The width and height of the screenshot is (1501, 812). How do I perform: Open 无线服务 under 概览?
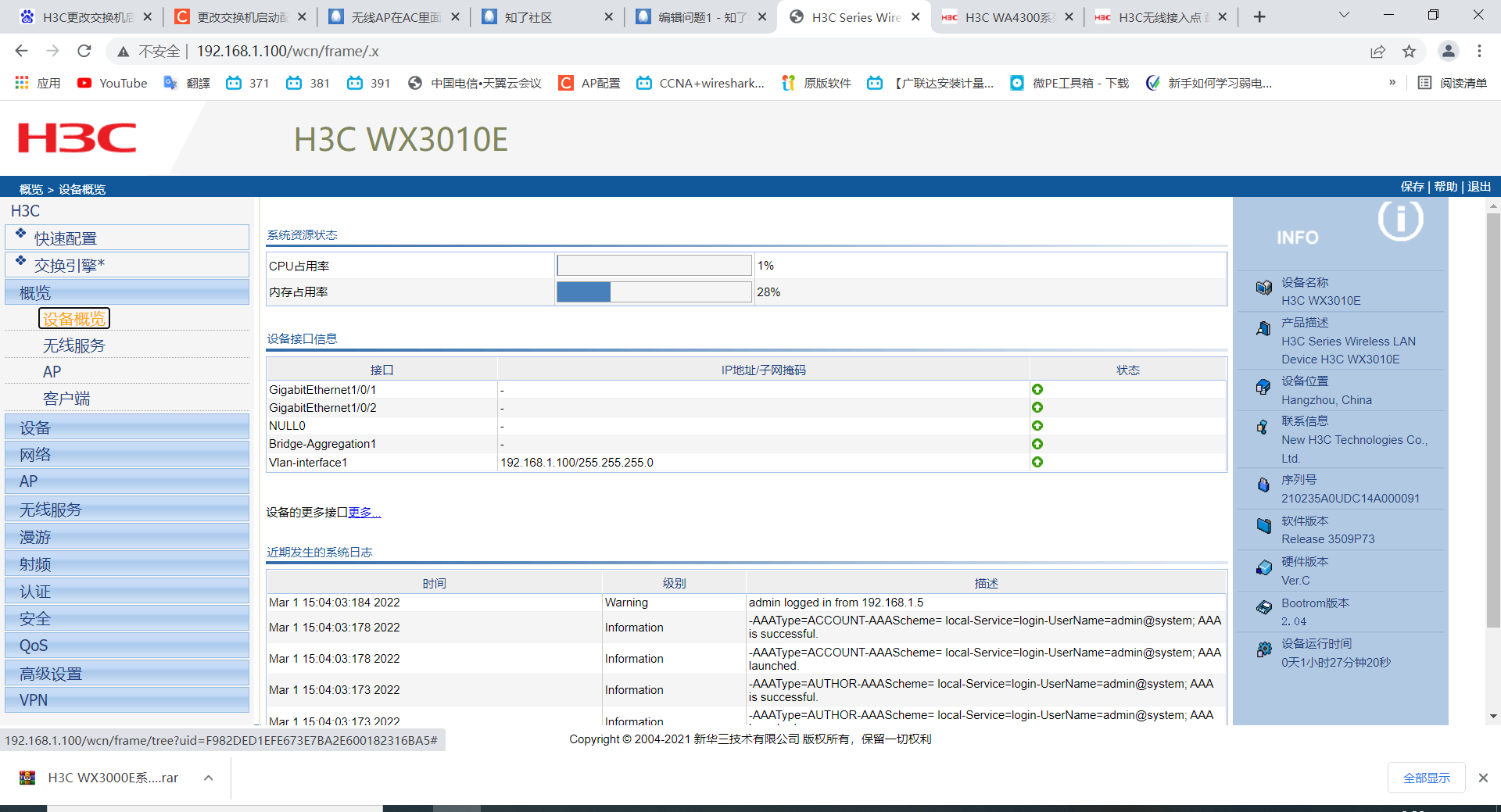pyautogui.click(x=73, y=345)
